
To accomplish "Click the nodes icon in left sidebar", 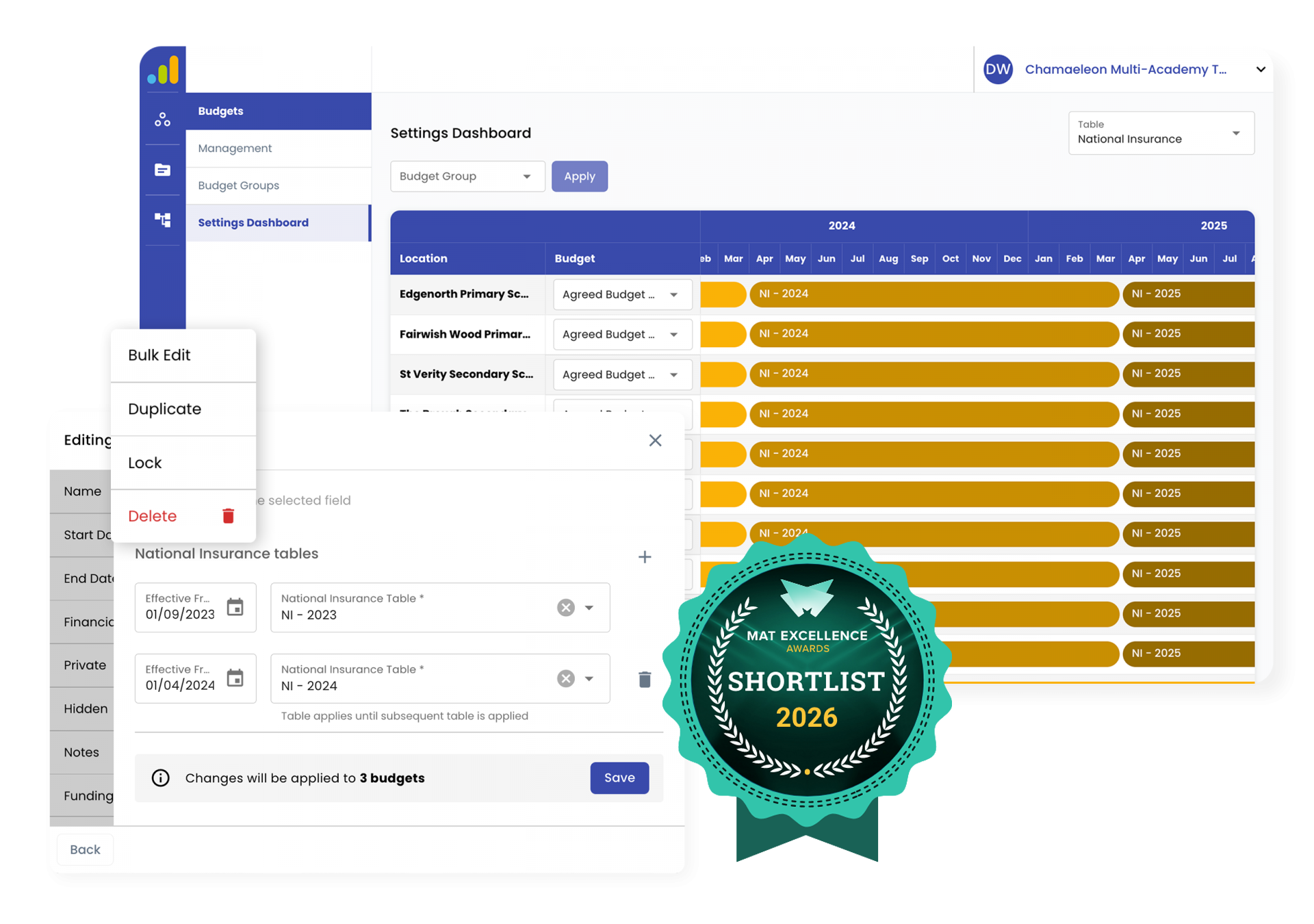I will pyautogui.click(x=162, y=119).
